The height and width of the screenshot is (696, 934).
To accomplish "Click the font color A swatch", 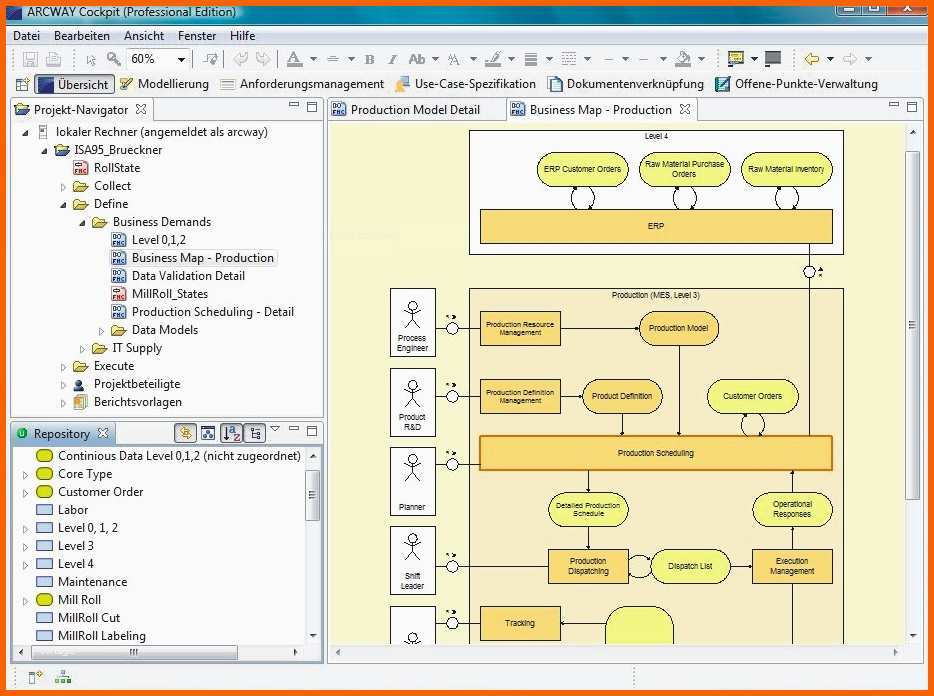I will click(x=294, y=59).
